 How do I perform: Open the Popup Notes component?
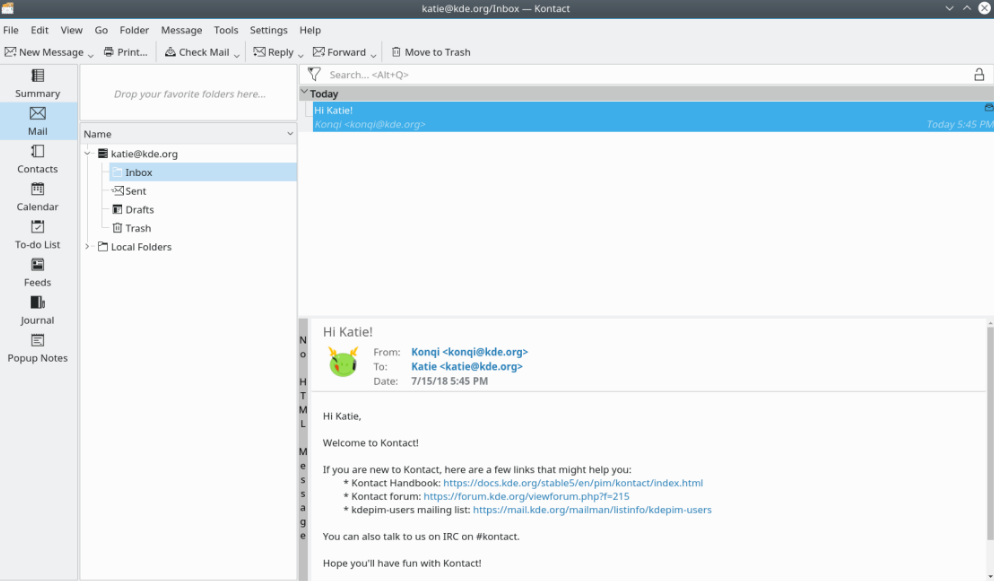click(38, 348)
